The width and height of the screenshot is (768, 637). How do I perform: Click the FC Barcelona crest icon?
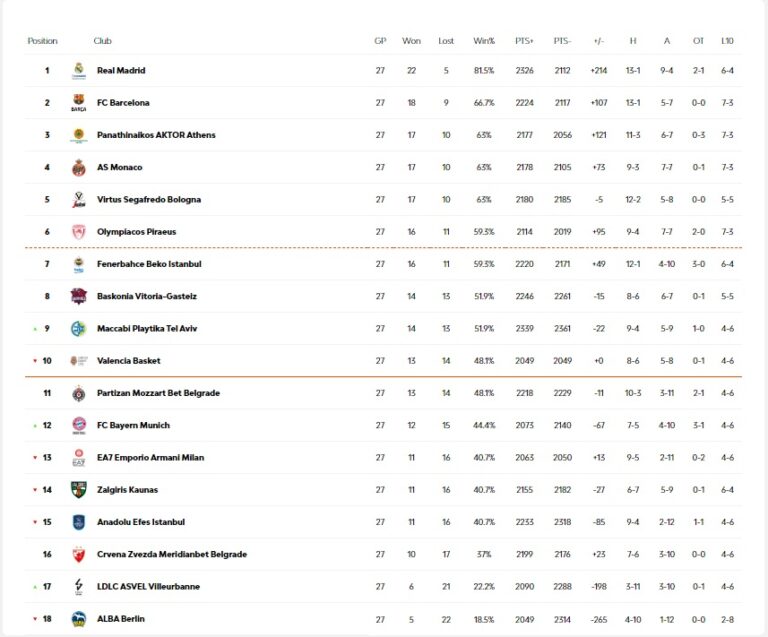coord(79,103)
